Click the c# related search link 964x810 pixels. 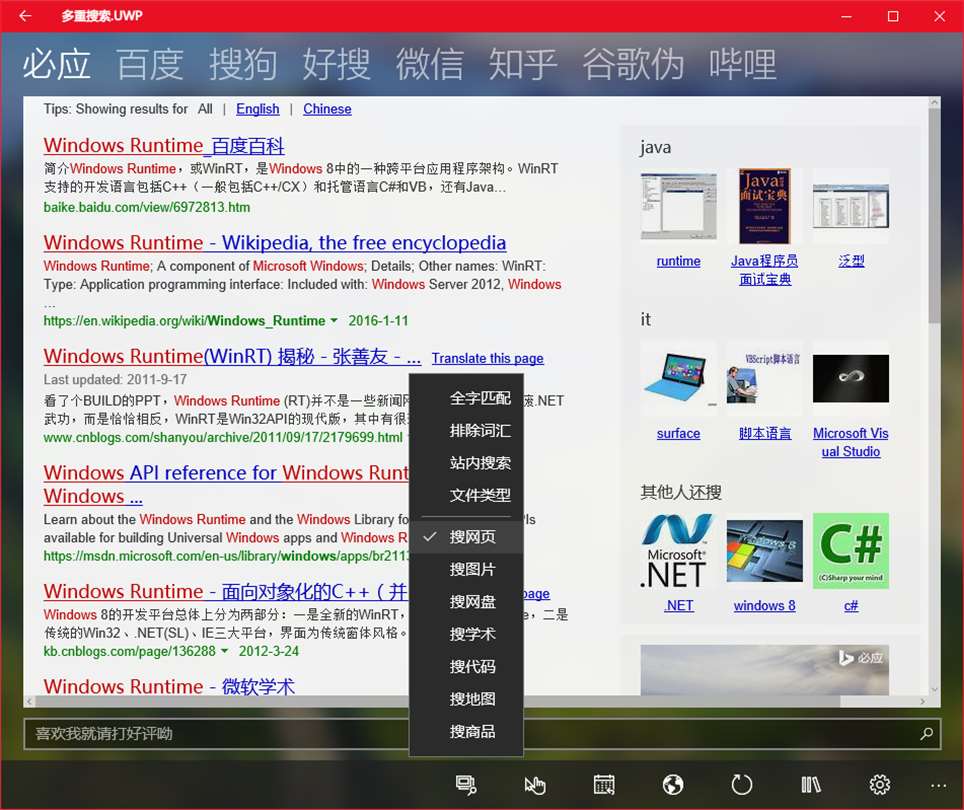pyautogui.click(x=851, y=606)
